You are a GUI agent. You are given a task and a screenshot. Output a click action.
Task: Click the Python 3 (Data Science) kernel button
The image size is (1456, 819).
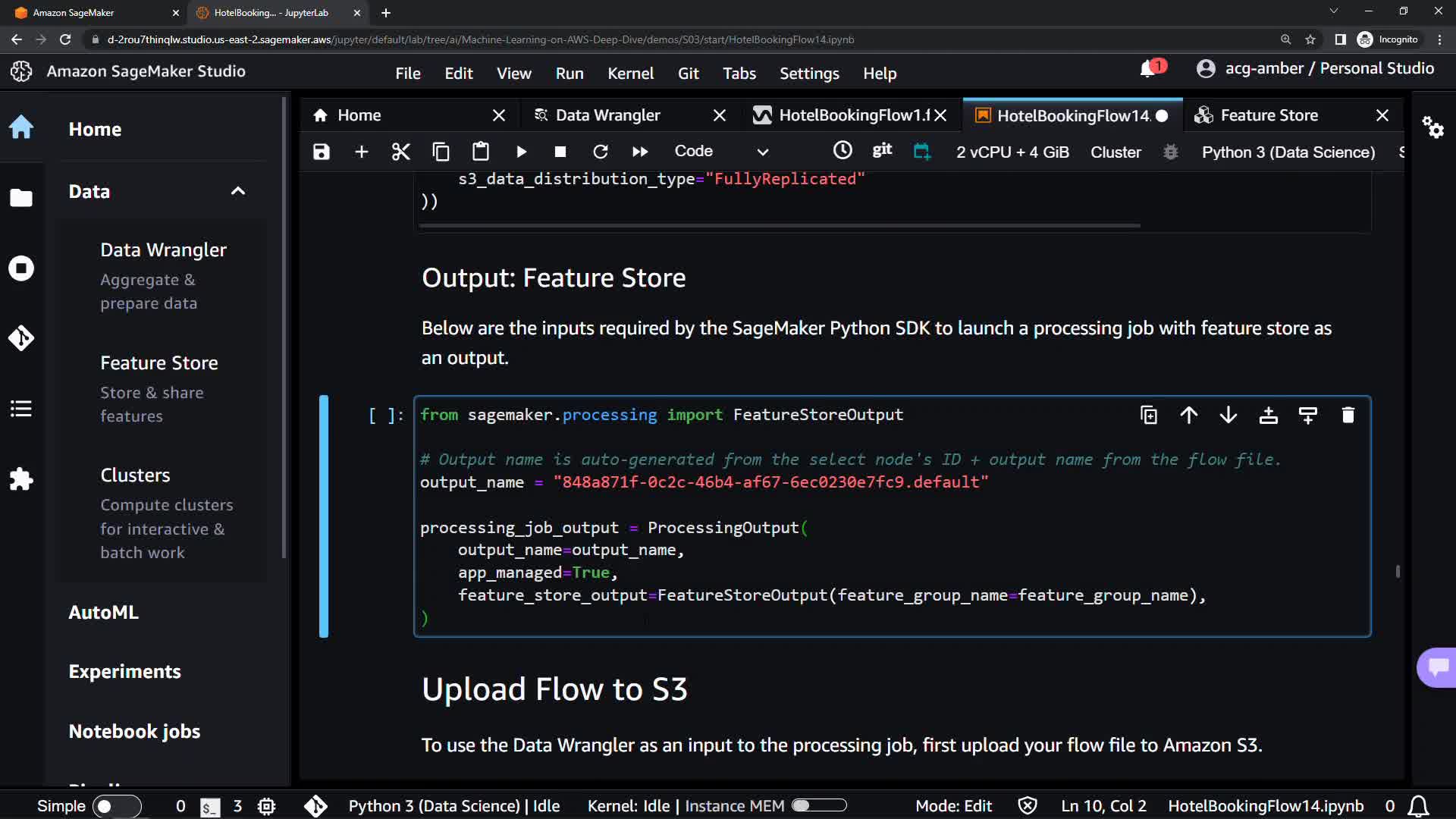[1288, 152]
